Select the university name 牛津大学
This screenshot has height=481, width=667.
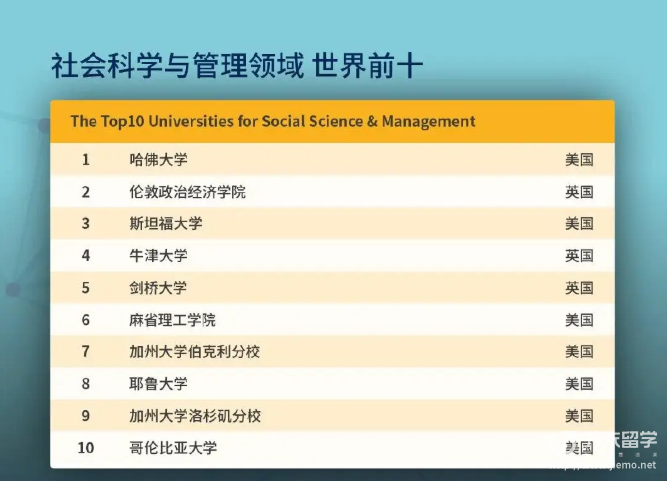coord(158,256)
